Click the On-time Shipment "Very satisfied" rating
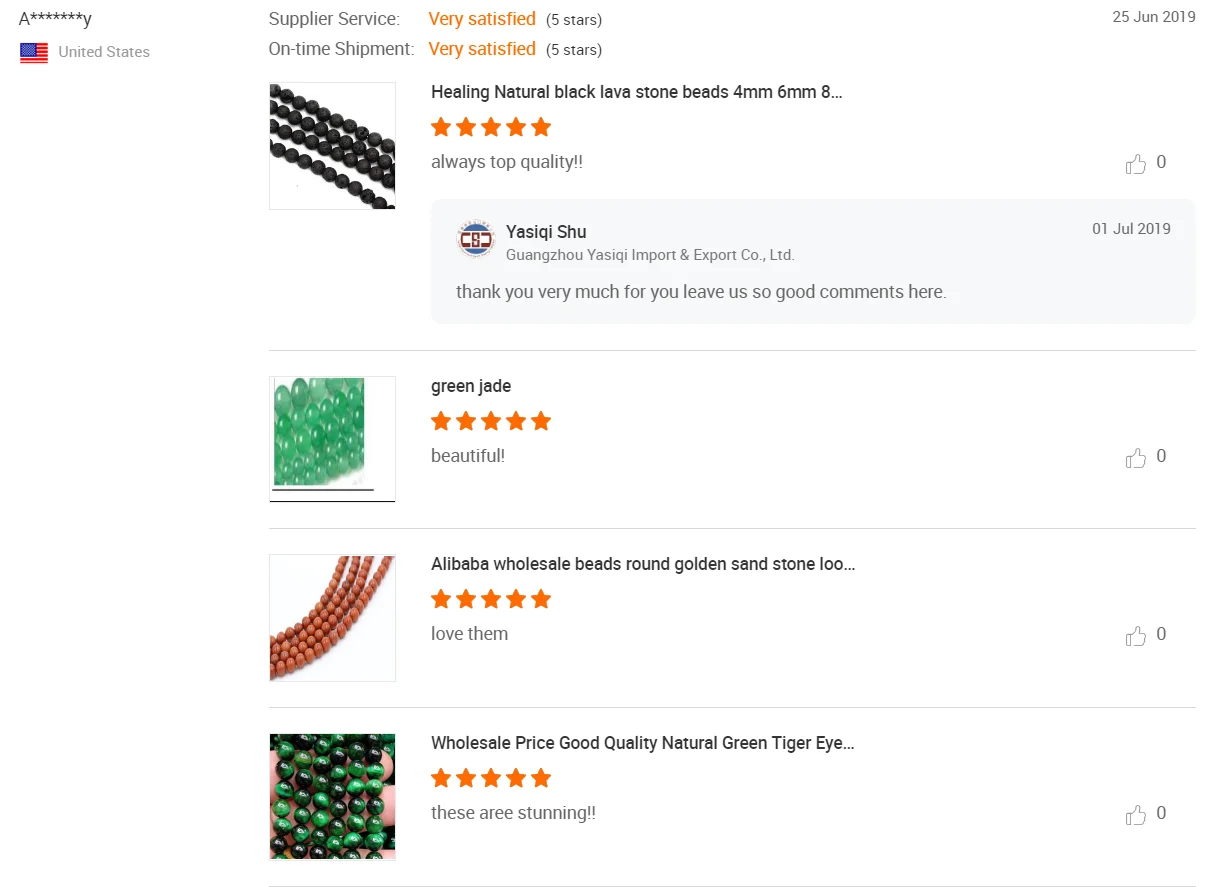This screenshot has height=887, width=1211. pos(482,49)
